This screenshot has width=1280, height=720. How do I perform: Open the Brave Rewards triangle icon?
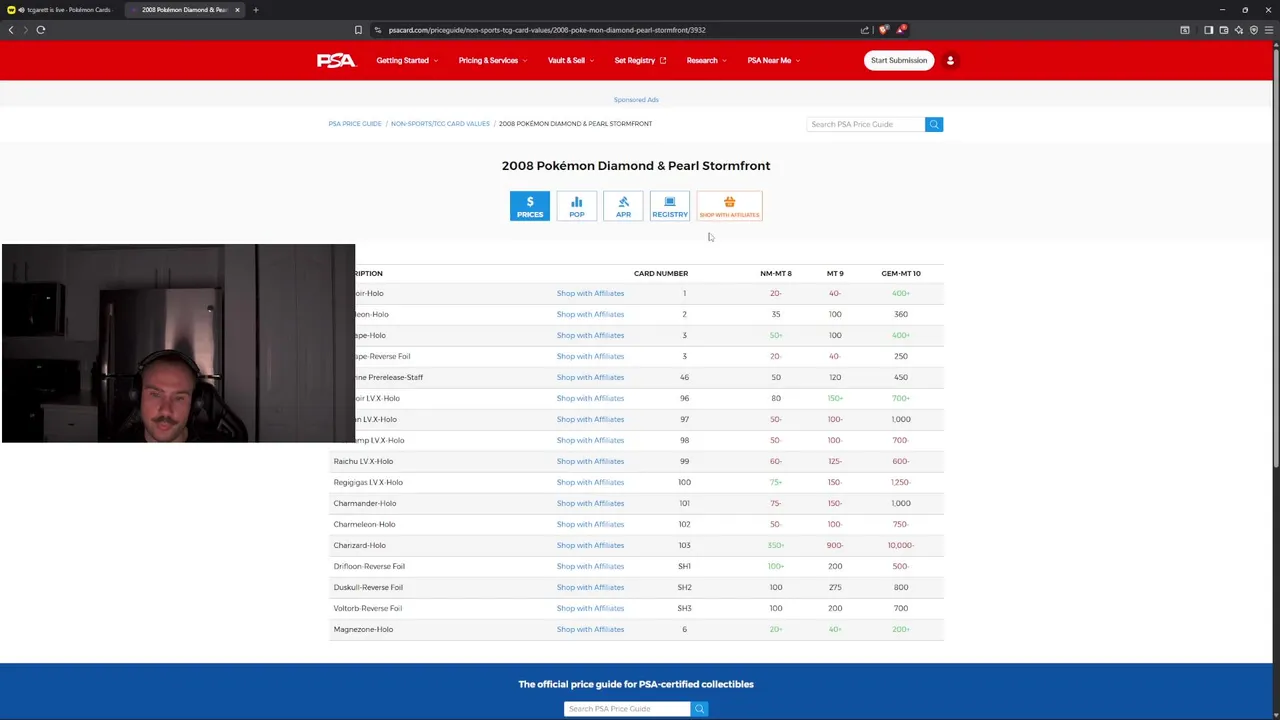click(901, 30)
